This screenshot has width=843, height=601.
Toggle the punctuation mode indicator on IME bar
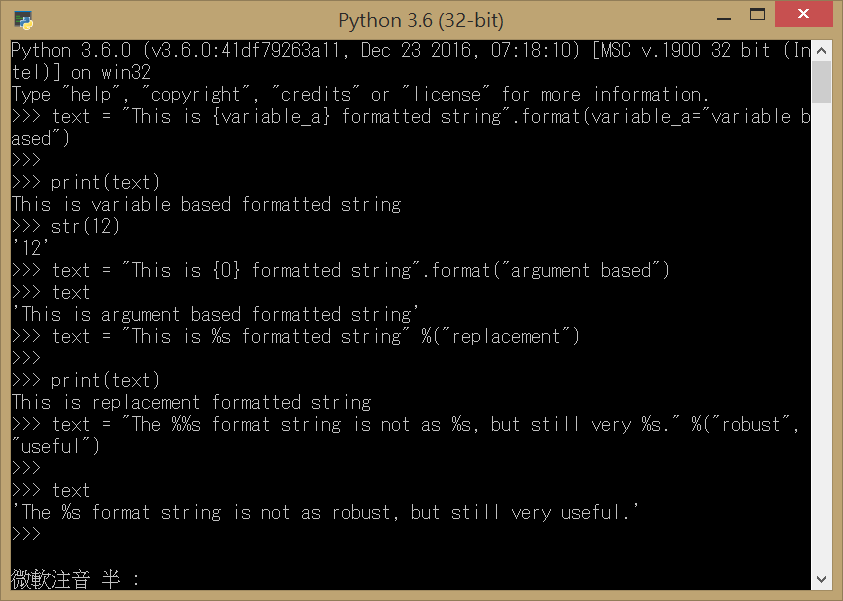coord(135,579)
